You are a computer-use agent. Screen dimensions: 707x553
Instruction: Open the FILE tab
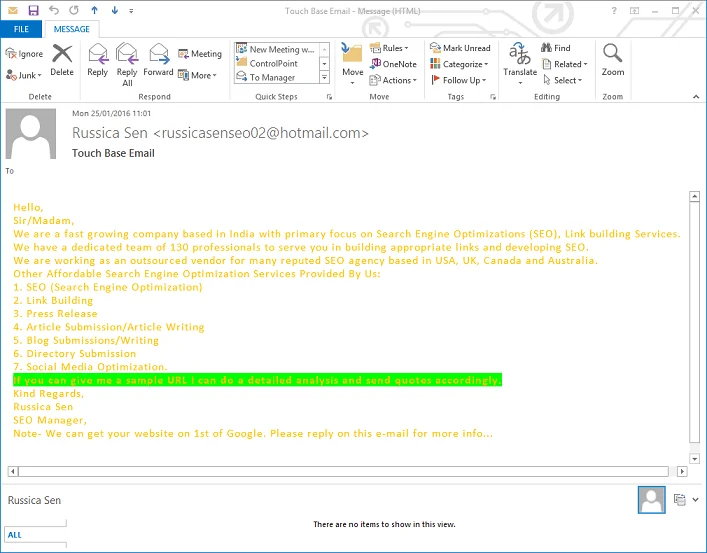click(21, 29)
